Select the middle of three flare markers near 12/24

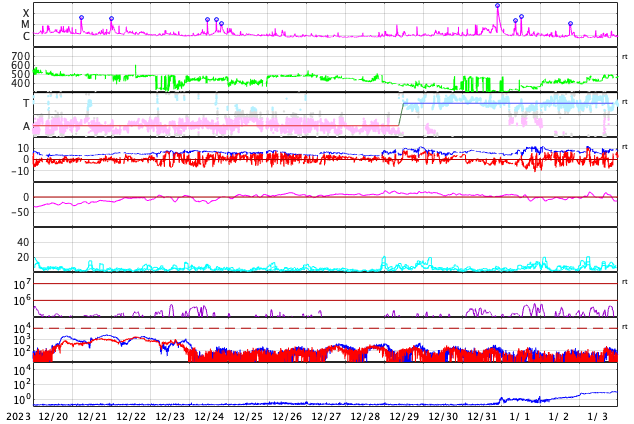(x=216, y=19)
